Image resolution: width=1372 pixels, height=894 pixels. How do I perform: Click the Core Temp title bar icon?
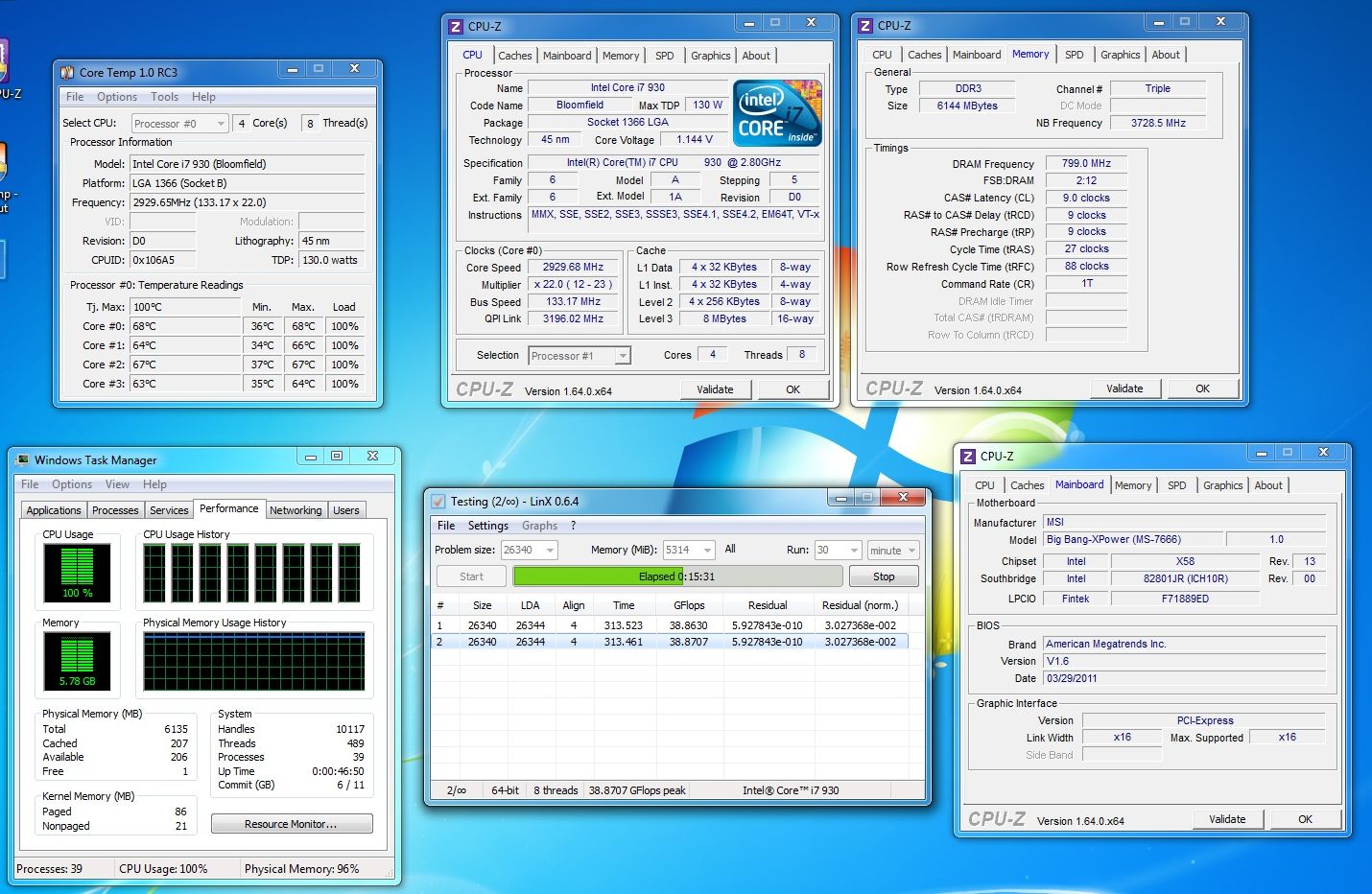[67, 73]
